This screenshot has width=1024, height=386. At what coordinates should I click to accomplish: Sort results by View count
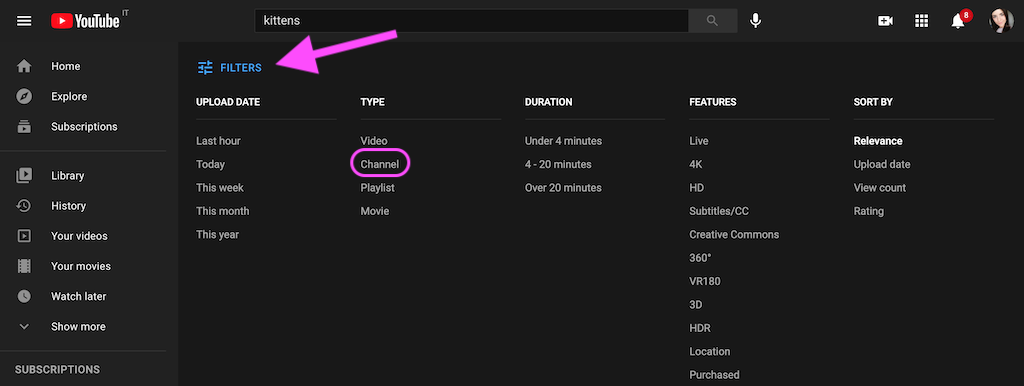880,188
